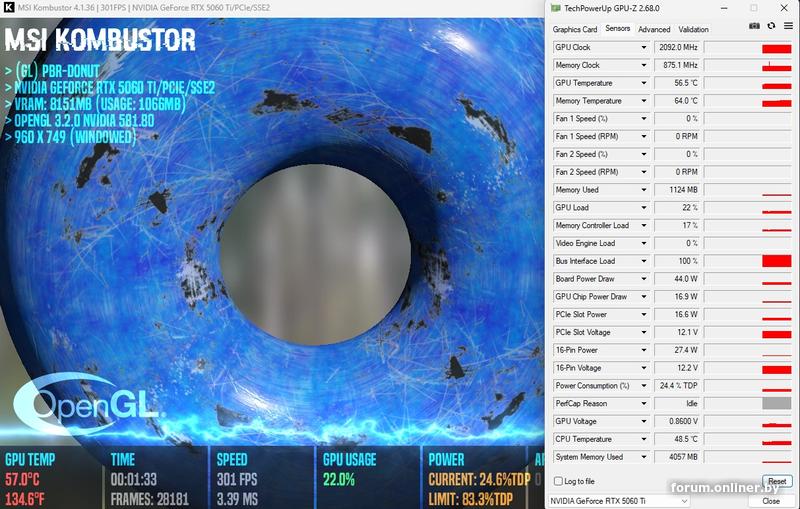Click the Reset button

[x=777, y=481]
